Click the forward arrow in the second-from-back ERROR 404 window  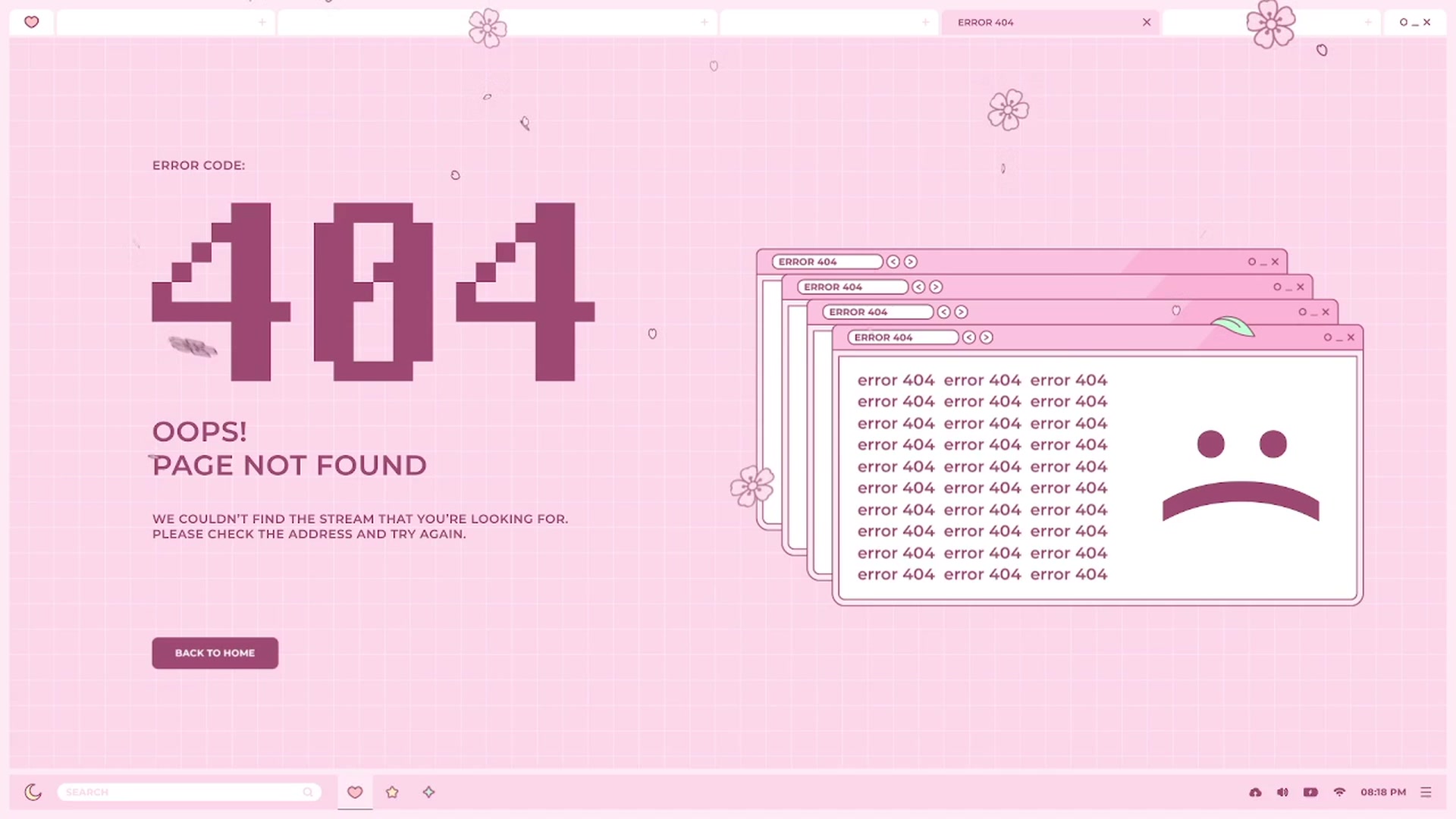936,287
